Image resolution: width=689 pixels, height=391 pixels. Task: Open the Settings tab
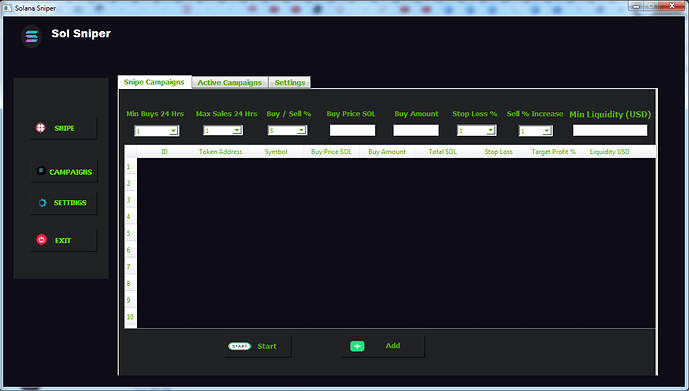[x=290, y=83]
